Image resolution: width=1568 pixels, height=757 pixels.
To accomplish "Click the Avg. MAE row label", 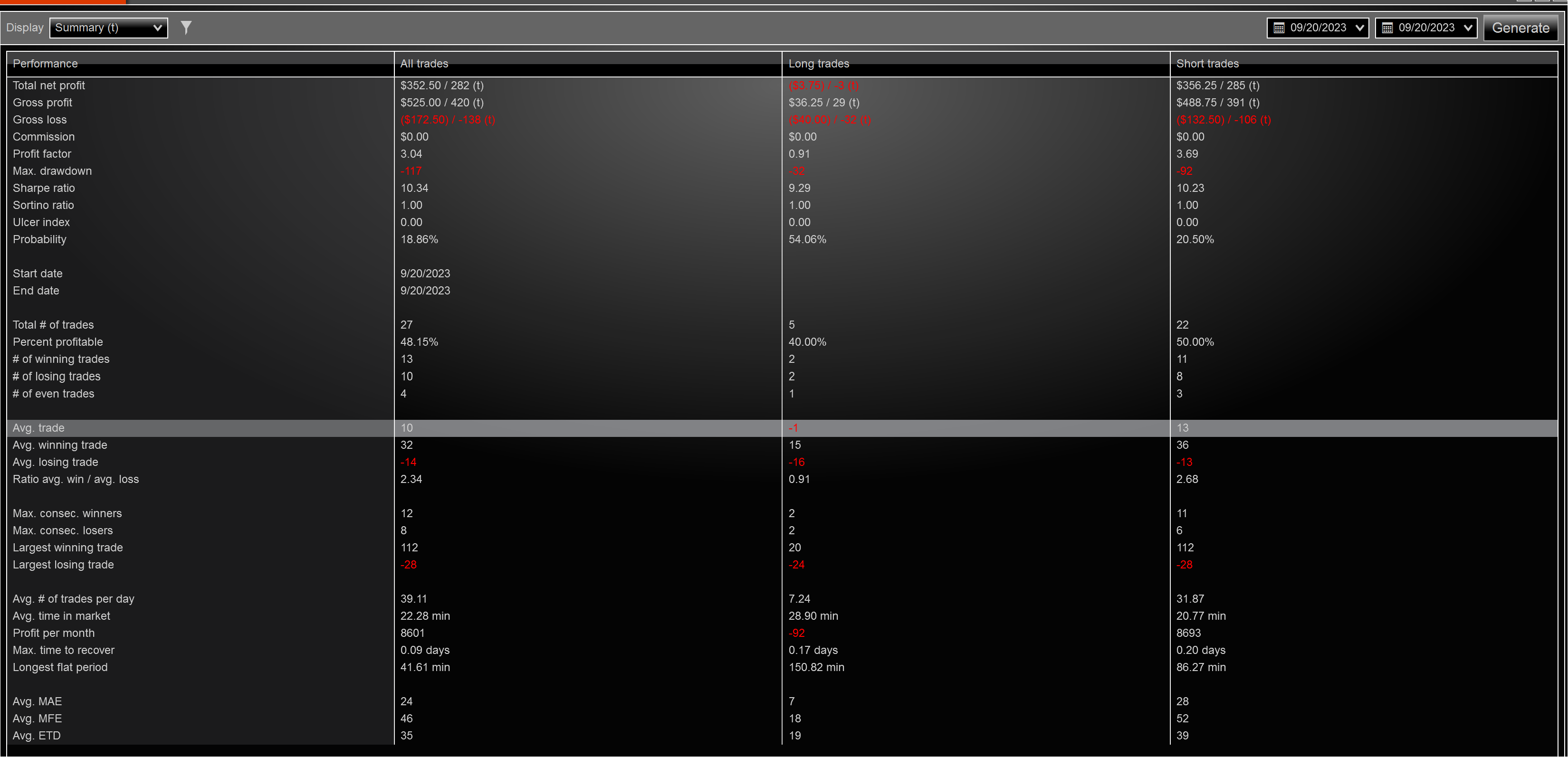I will (37, 701).
